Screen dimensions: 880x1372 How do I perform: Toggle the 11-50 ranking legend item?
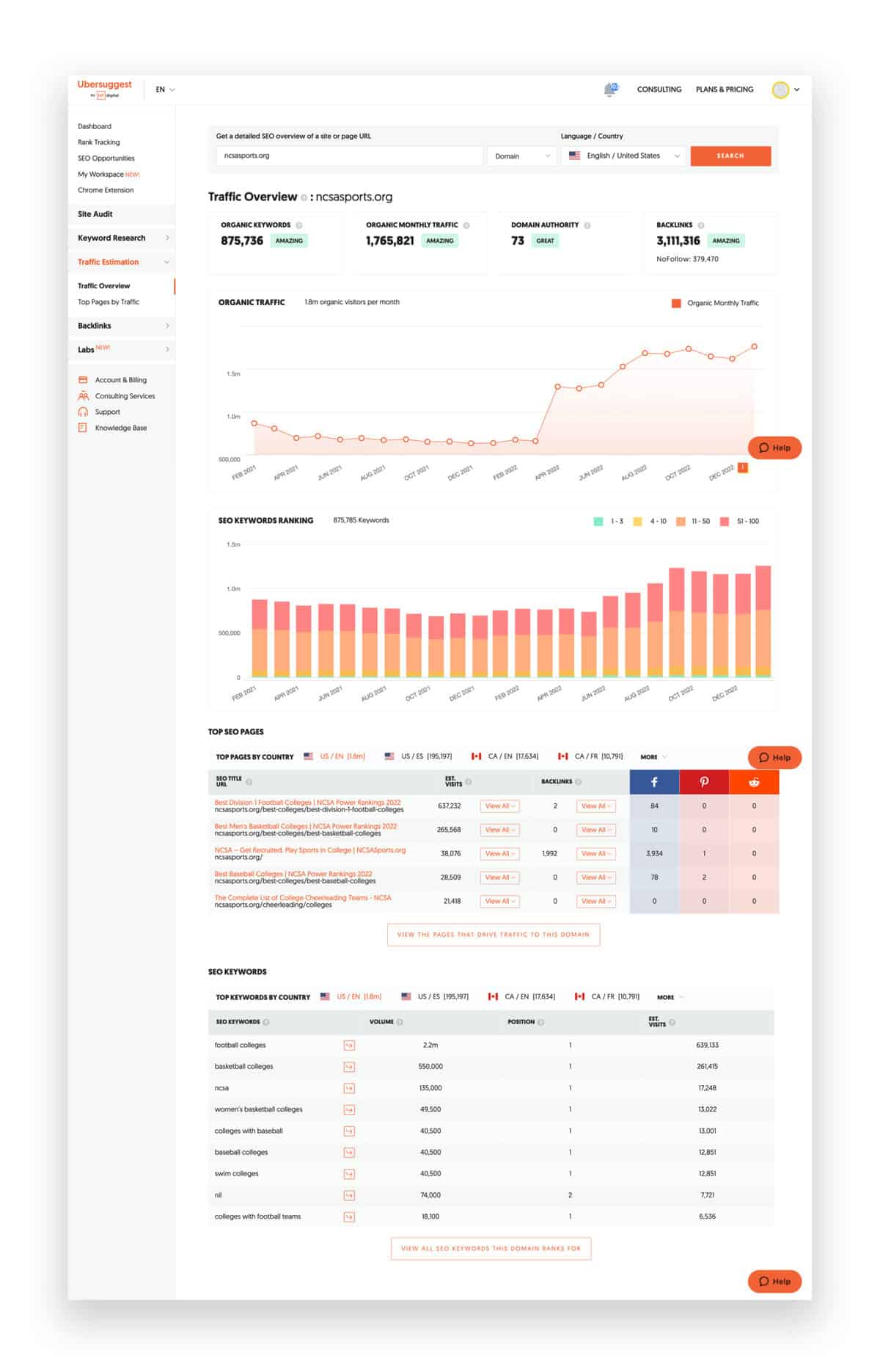point(693,522)
